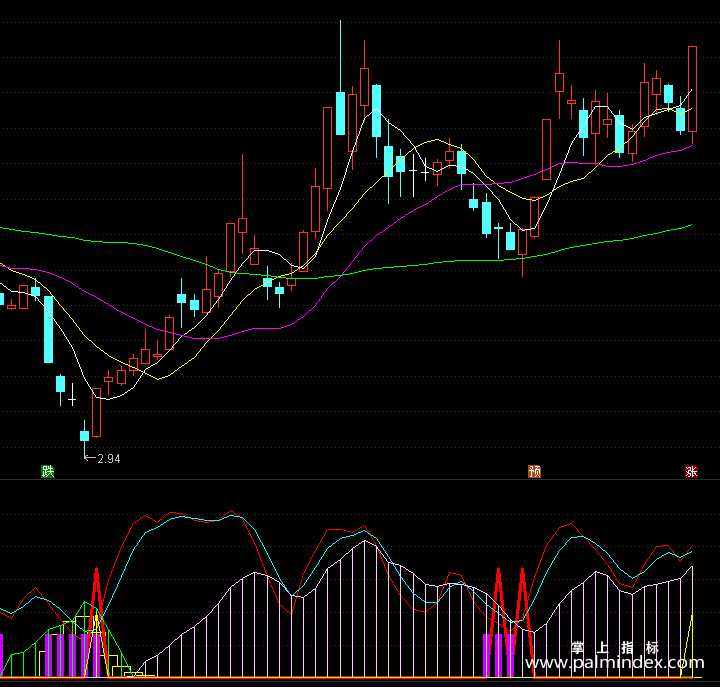Click the long cyan candlestick above the 跌 marker
Image resolution: width=720 pixels, height=687 pixels.
tap(48, 329)
